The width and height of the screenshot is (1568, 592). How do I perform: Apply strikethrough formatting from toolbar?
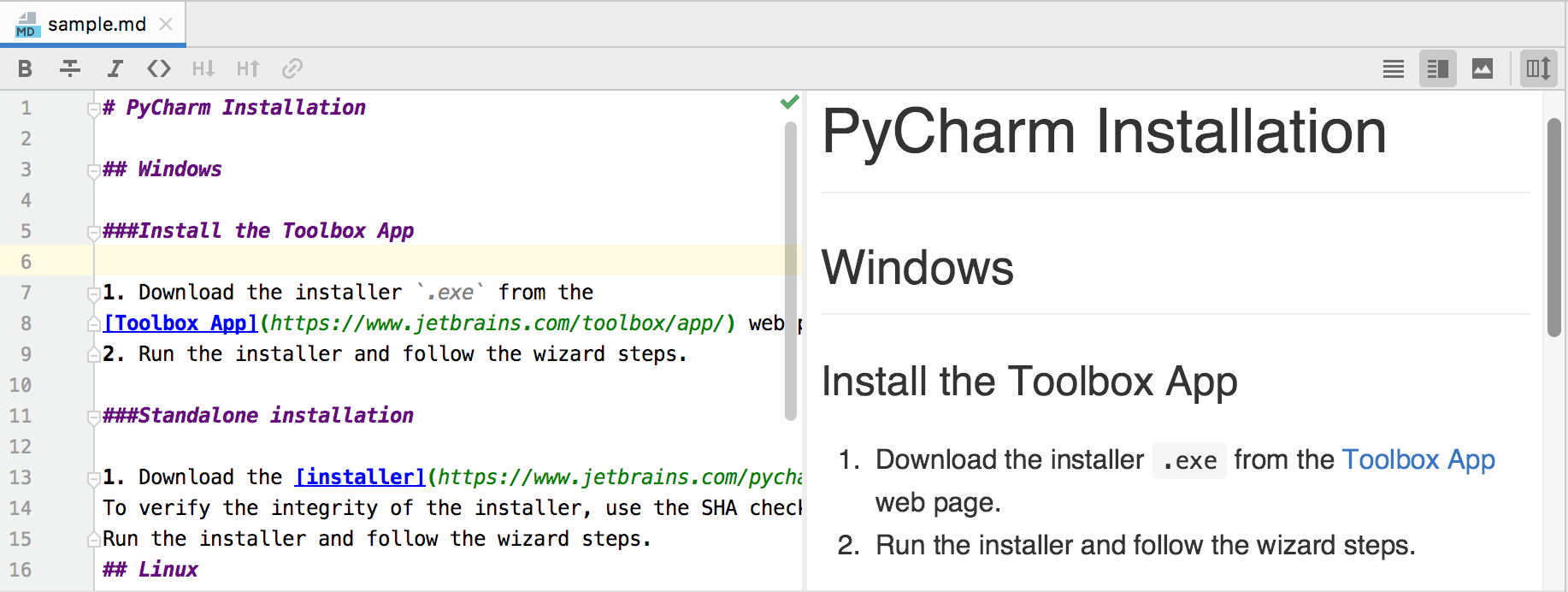[x=70, y=68]
